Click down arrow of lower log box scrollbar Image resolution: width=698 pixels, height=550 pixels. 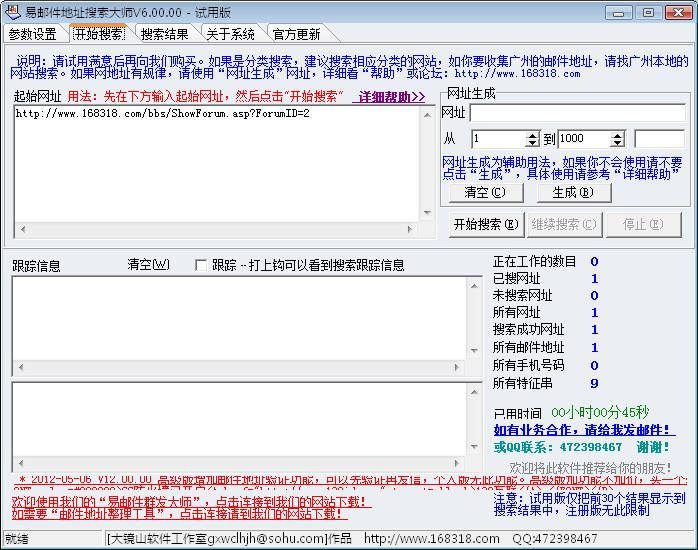click(x=474, y=447)
